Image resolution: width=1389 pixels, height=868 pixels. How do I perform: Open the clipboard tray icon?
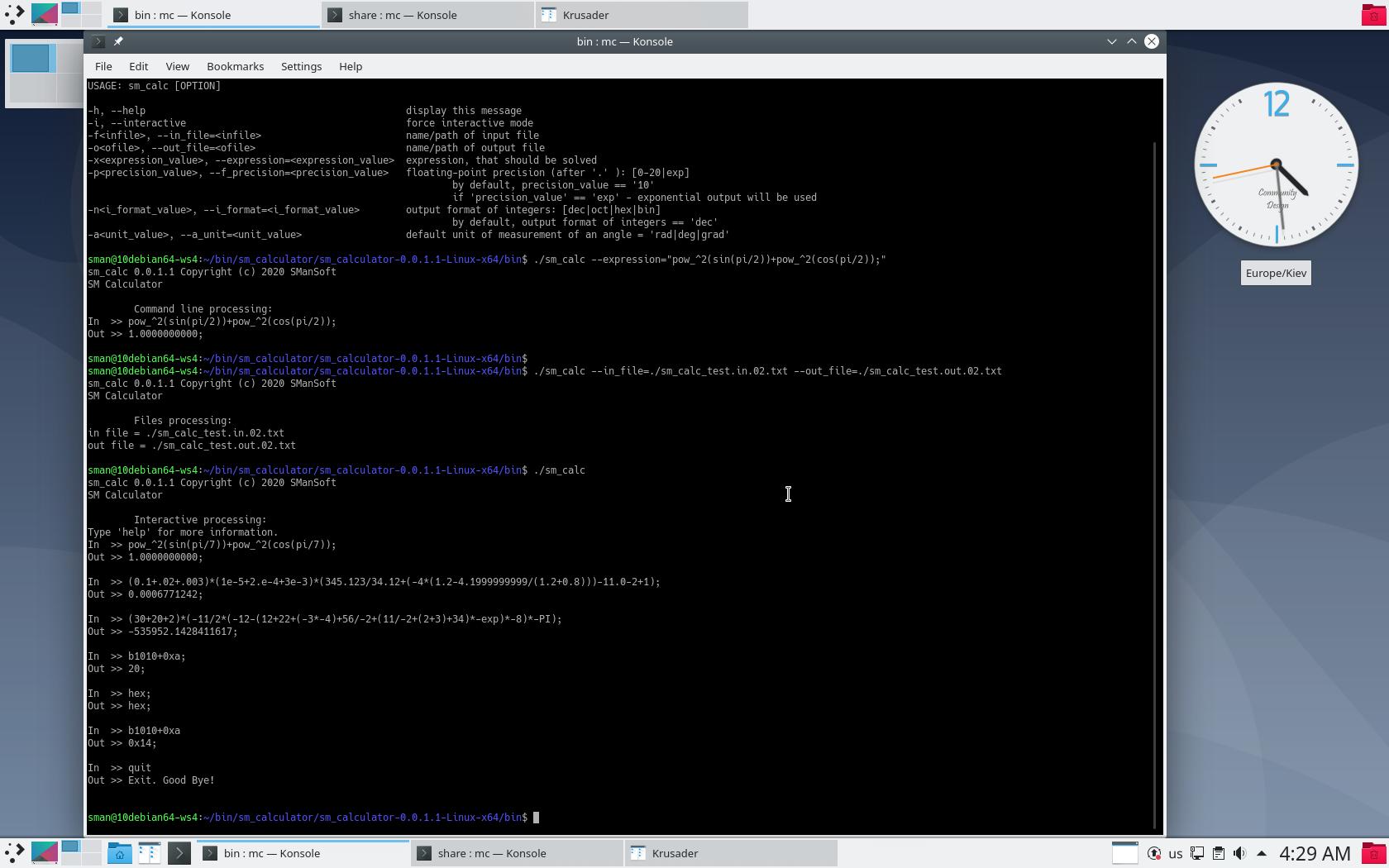point(1218,853)
